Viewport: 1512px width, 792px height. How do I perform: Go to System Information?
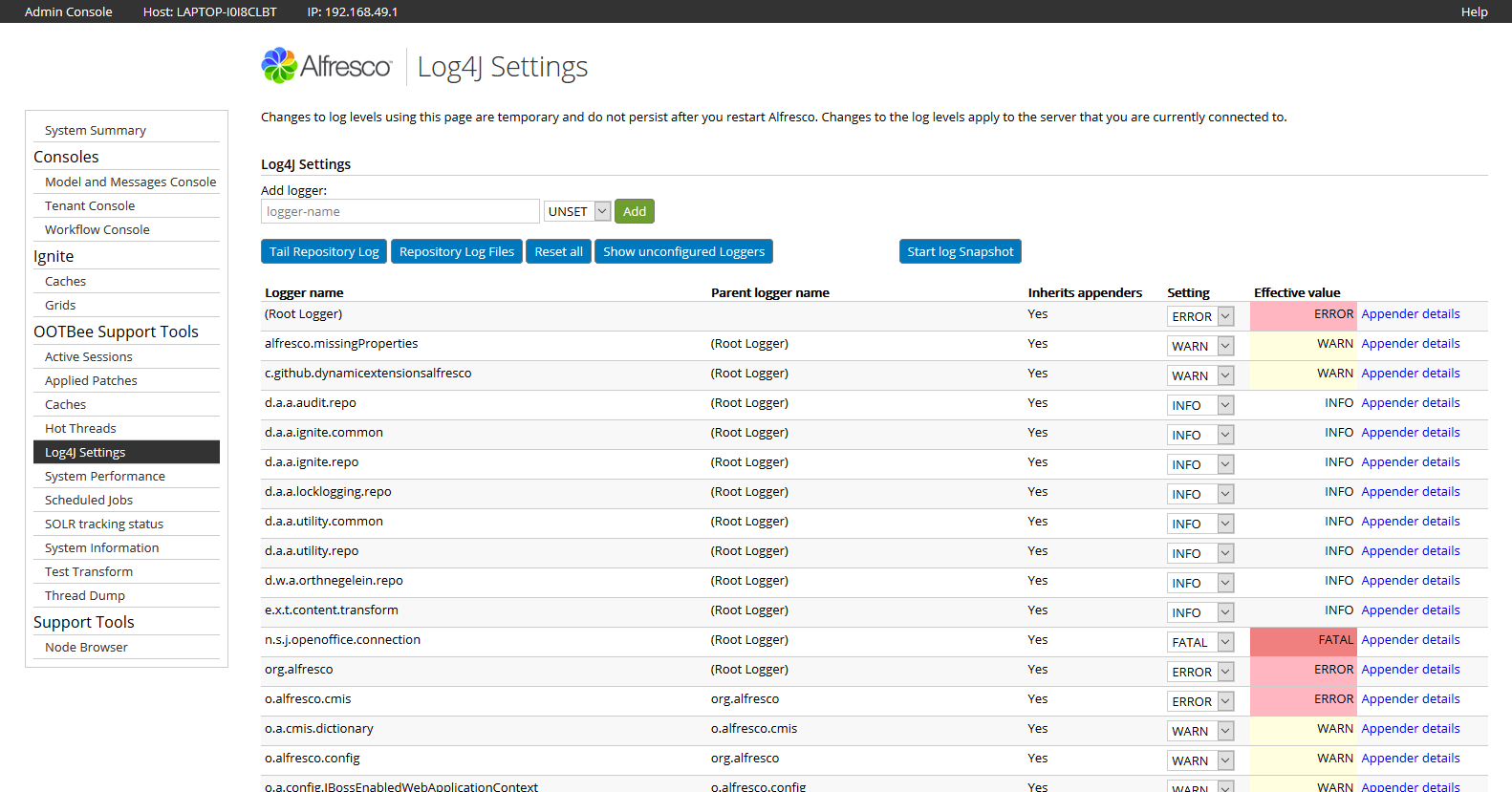coord(102,547)
